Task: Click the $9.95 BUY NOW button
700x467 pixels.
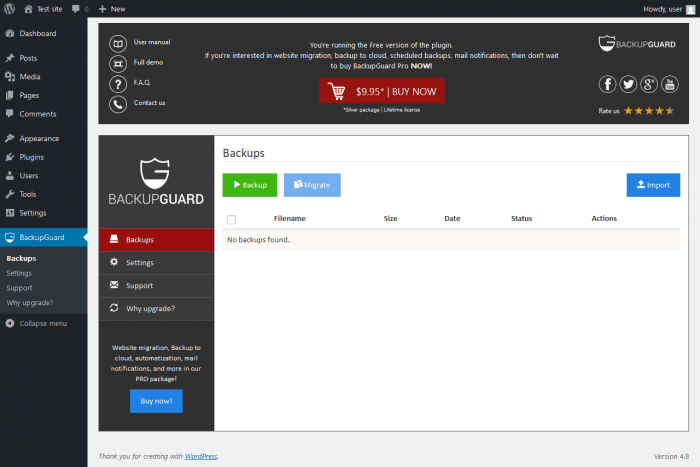Action: (382, 91)
